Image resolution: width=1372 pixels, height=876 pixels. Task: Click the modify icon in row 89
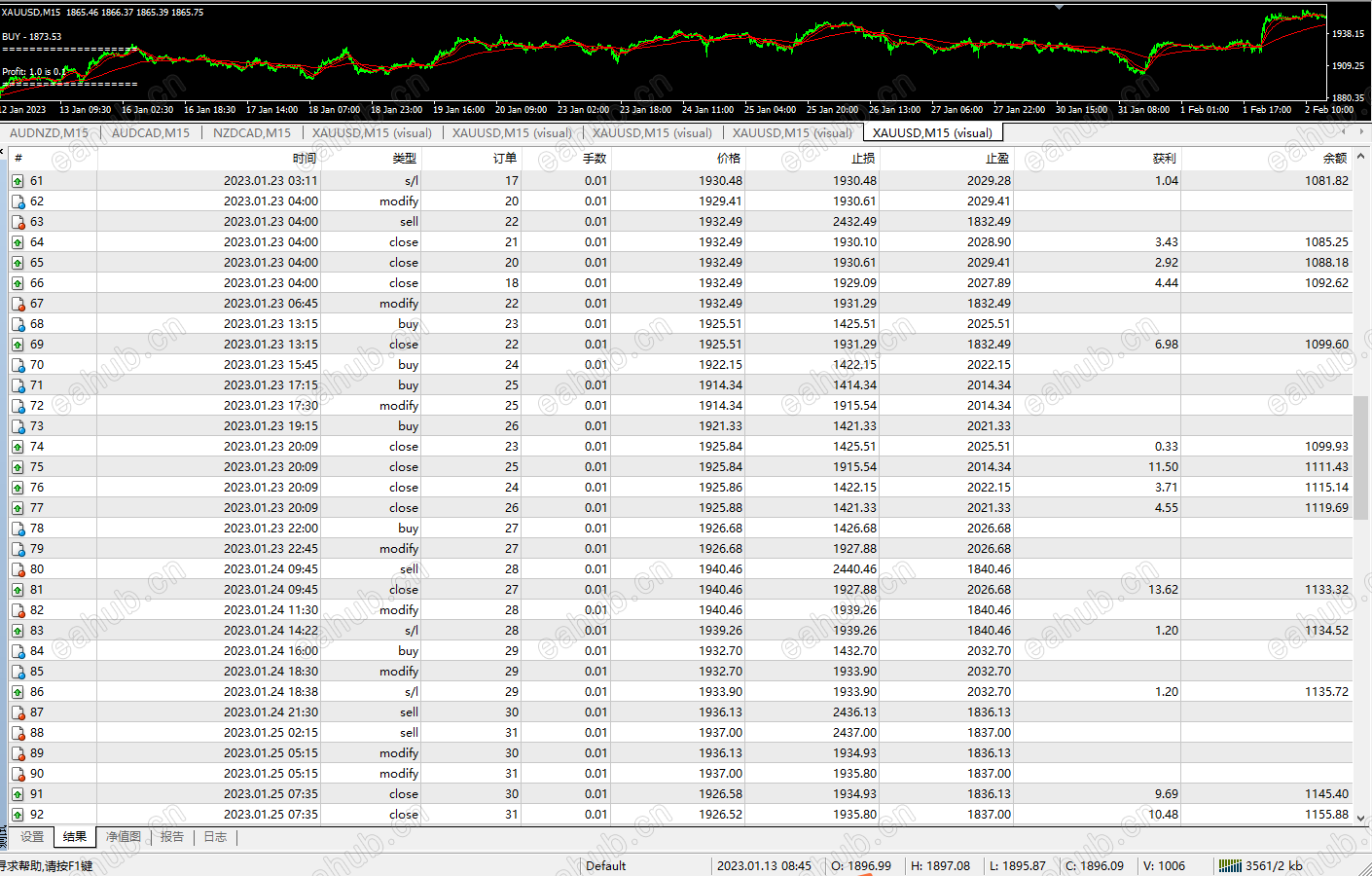[18, 753]
